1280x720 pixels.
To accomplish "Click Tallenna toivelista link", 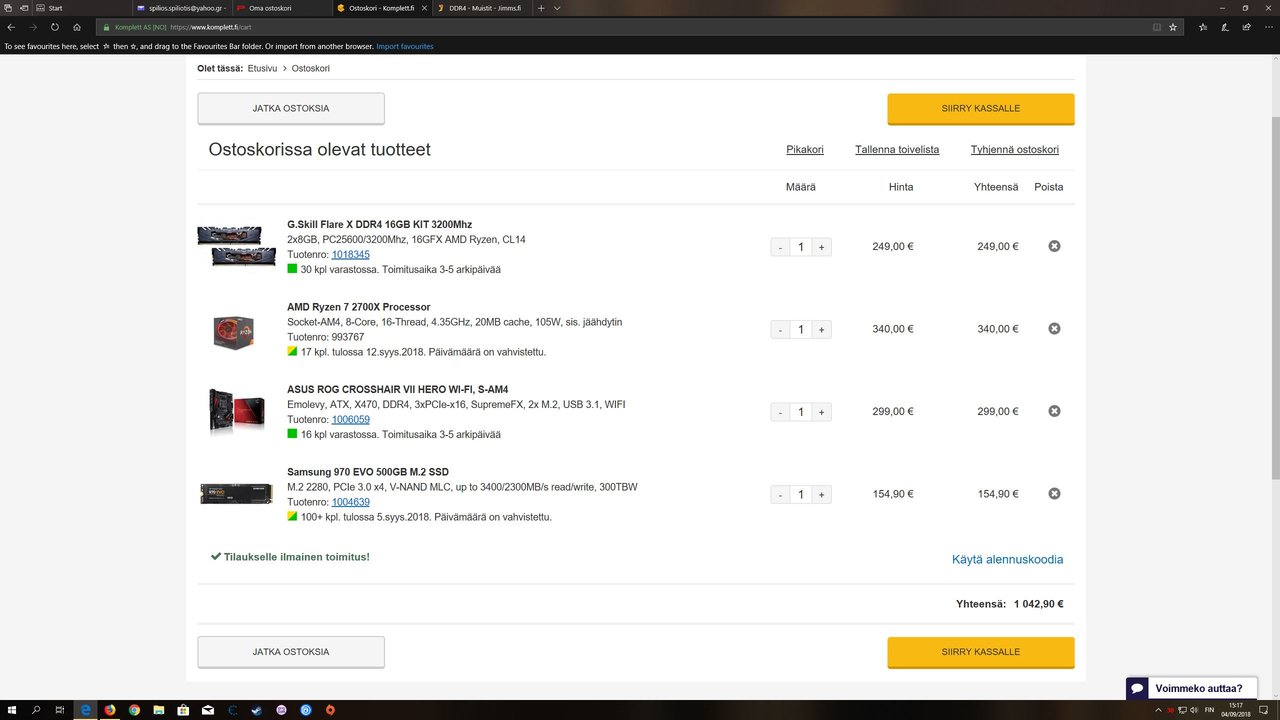I will tap(897, 150).
